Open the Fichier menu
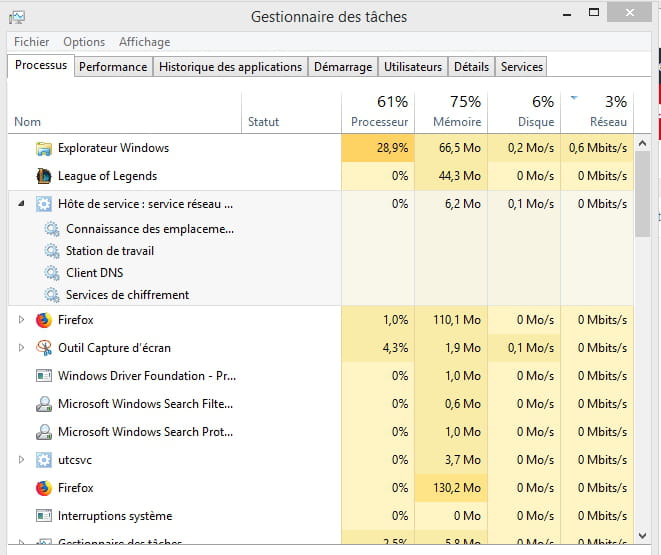 [x=32, y=42]
